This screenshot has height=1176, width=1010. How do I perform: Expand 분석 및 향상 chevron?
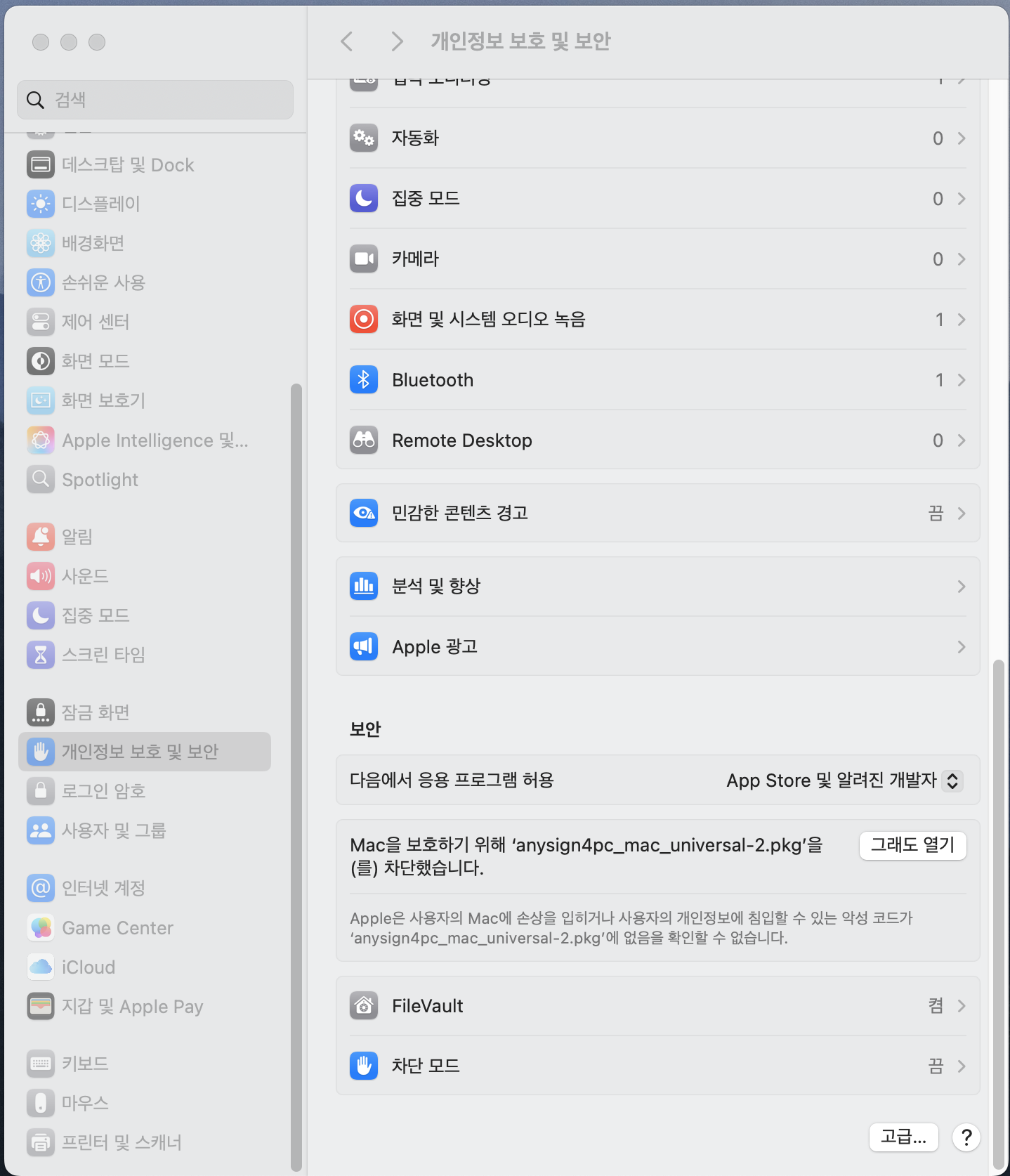pyautogui.click(x=962, y=587)
